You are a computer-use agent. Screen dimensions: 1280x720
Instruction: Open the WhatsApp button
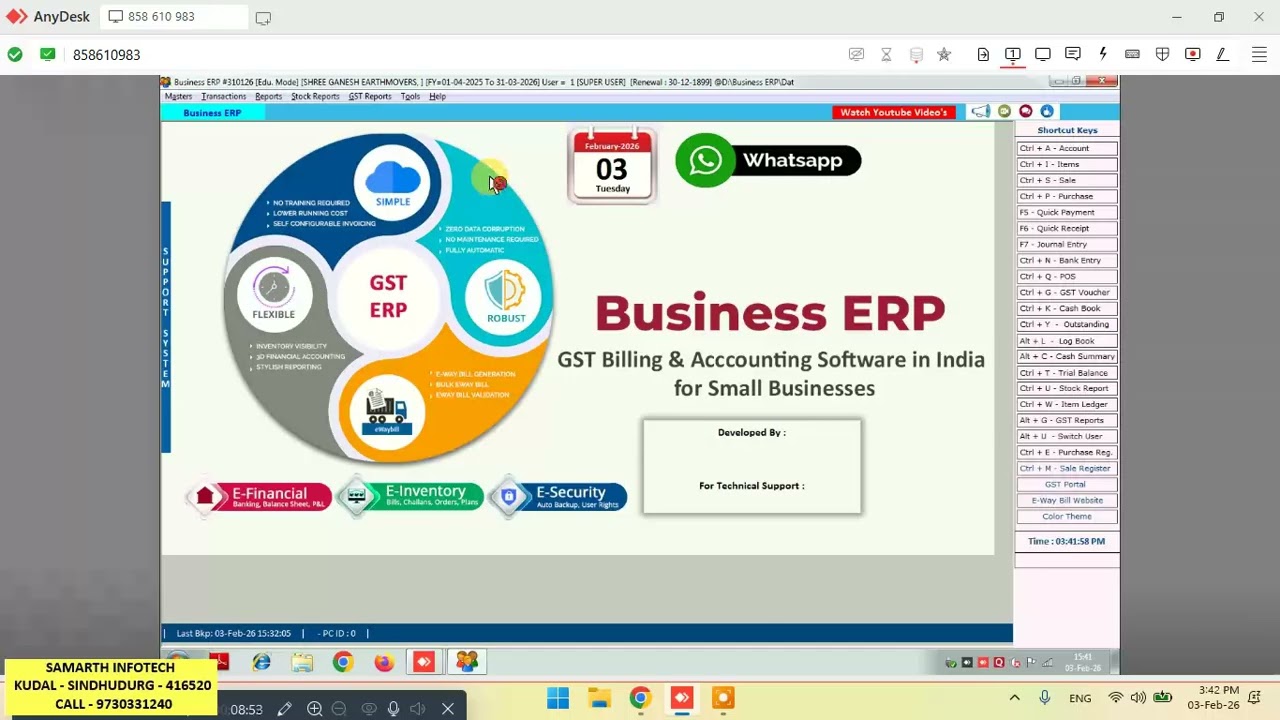768,160
